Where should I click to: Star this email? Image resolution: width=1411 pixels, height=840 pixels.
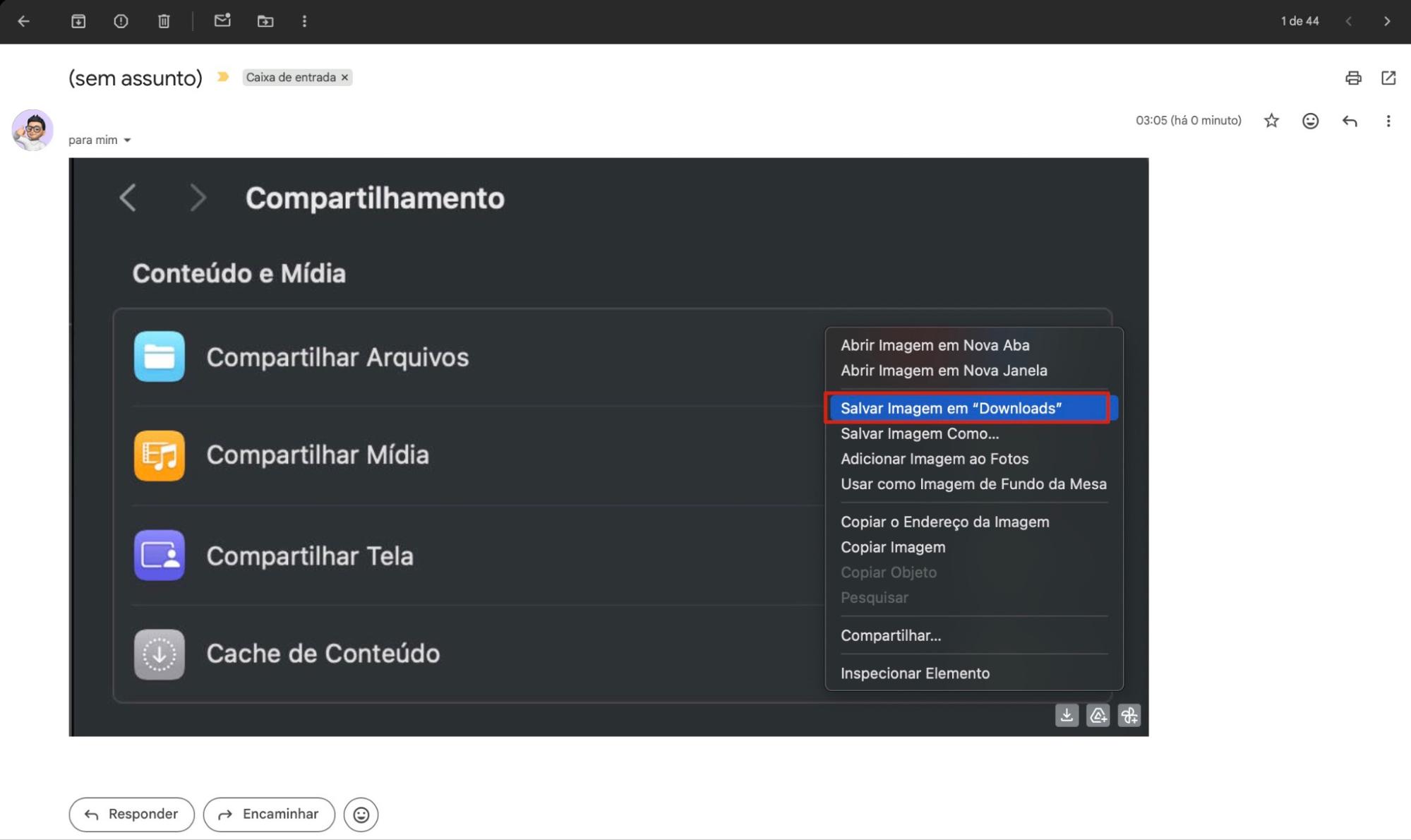coord(1271,121)
